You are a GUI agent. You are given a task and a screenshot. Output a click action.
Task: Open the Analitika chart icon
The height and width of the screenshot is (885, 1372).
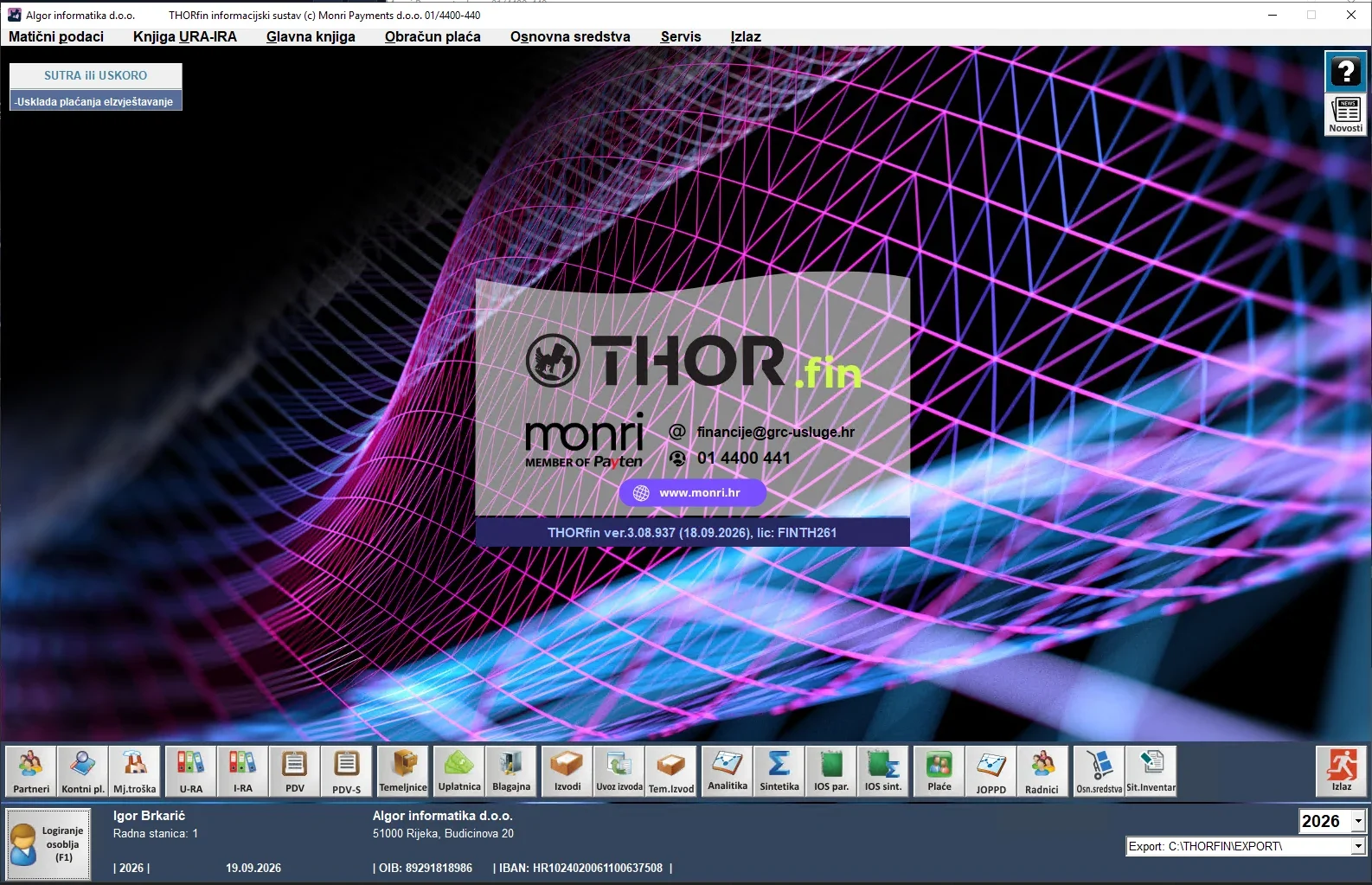click(x=728, y=771)
